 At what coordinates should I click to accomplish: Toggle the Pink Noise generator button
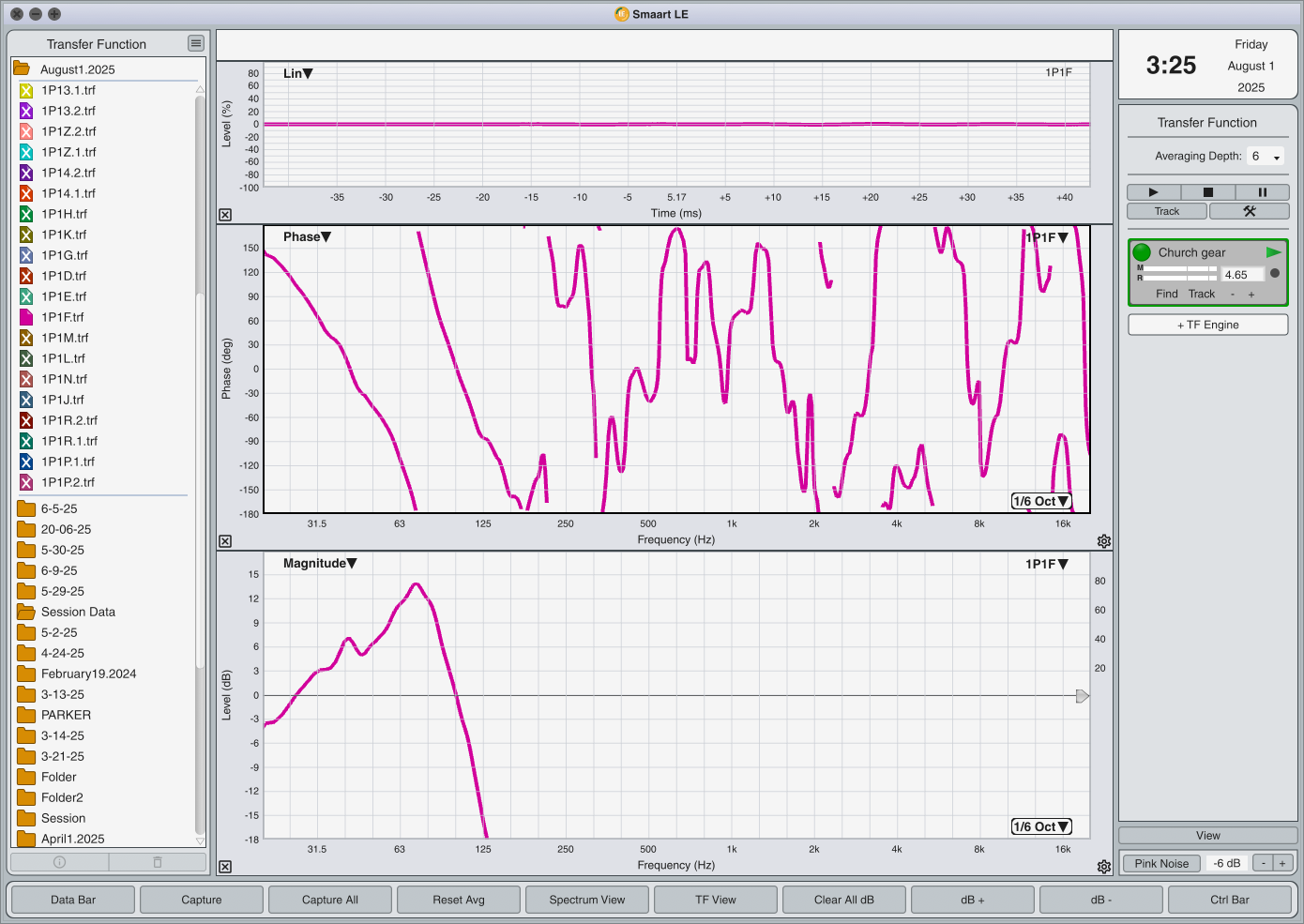[x=1161, y=863]
